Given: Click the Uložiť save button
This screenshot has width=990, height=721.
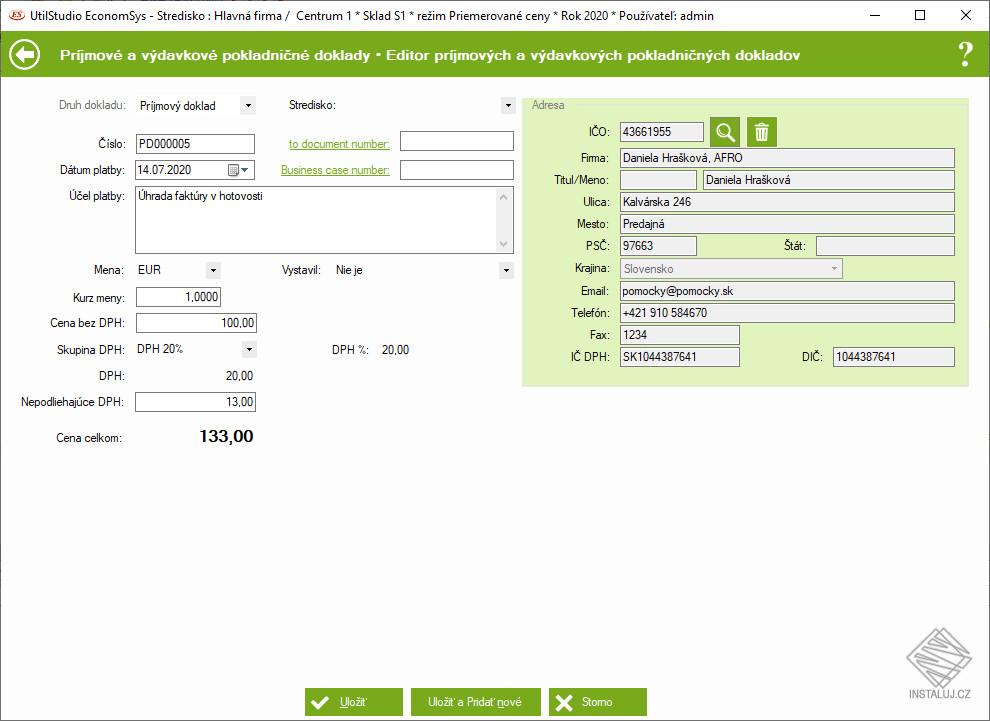Looking at the screenshot, I should pyautogui.click(x=354, y=702).
